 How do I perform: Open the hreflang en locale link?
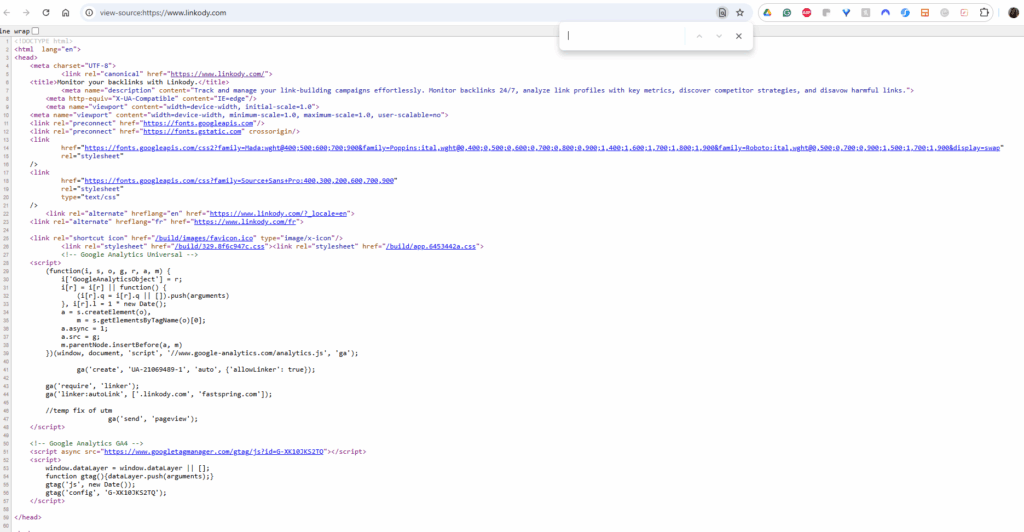278,213
